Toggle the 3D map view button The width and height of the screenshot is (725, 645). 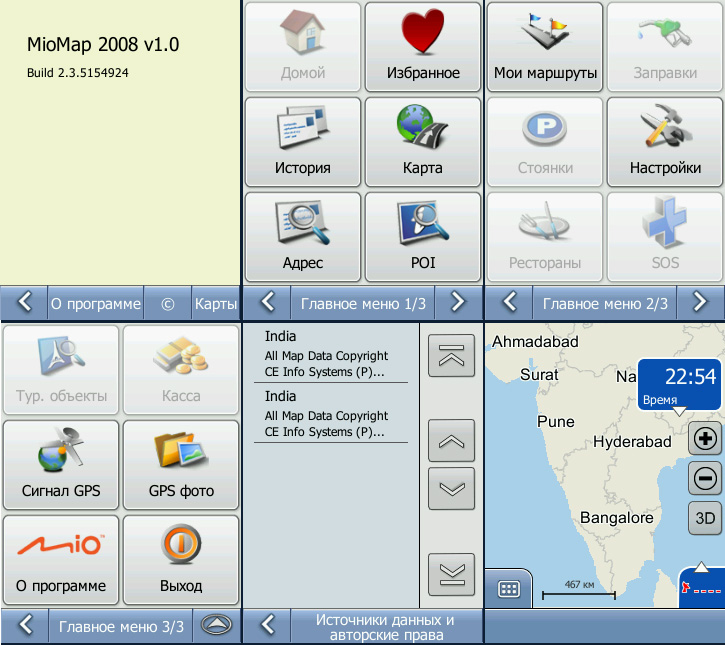tap(704, 518)
